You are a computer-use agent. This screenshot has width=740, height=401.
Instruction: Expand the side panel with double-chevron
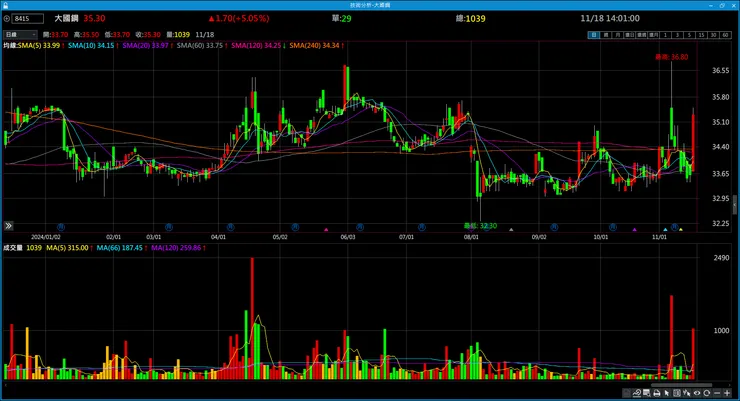coord(8,226)
